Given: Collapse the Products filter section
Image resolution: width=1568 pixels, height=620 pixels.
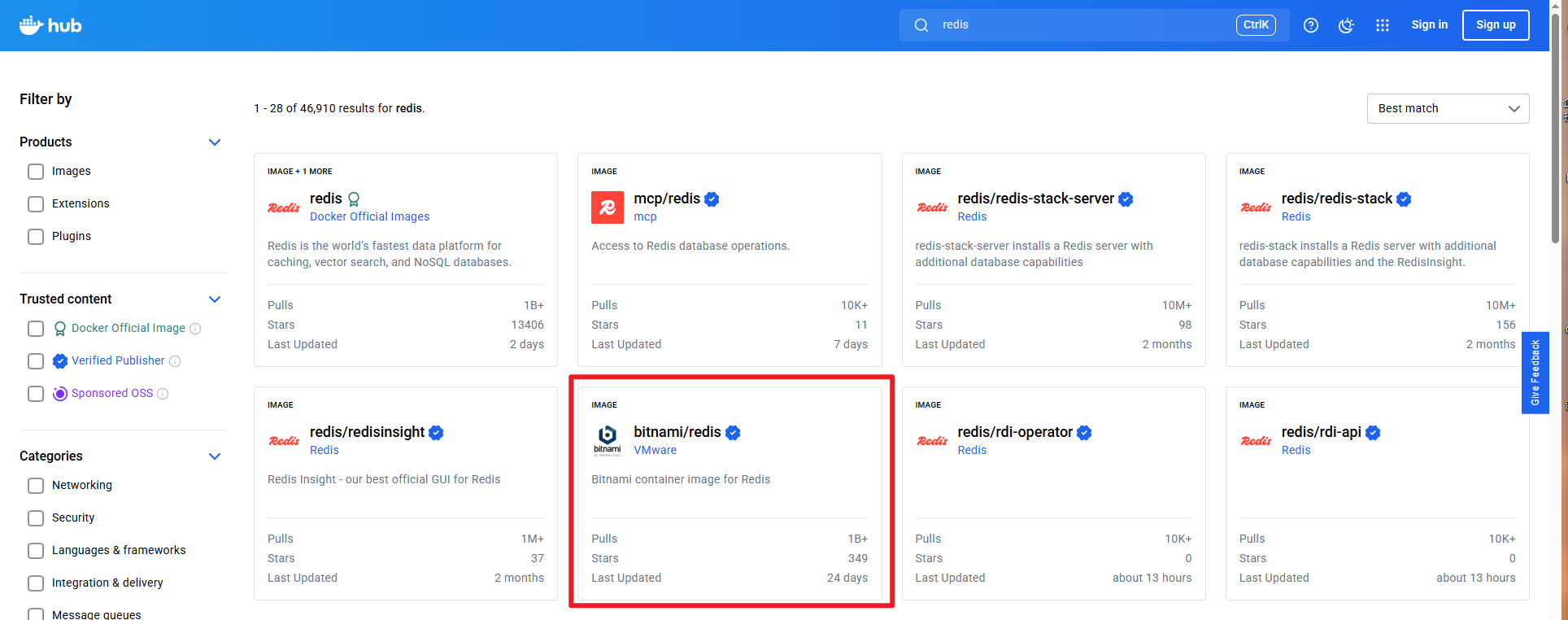Looking at the screenshot, I should (215, 142).
